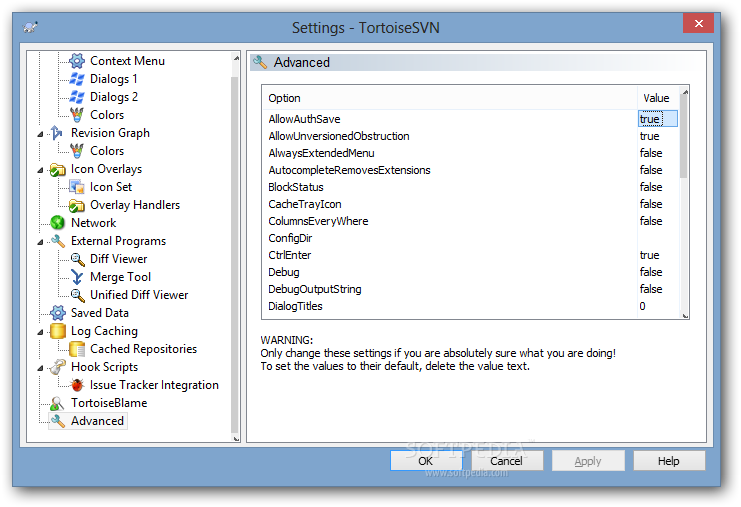741x507 pixels.
Task: Close the Settings dialog with X
Action: [698, 23]
